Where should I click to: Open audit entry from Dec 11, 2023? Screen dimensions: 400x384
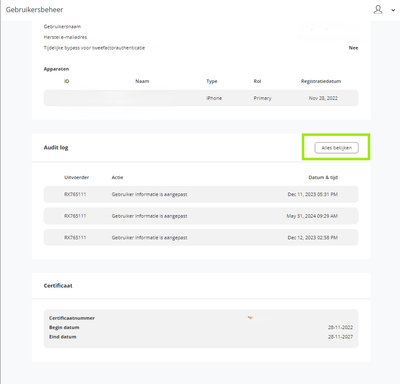201,194
